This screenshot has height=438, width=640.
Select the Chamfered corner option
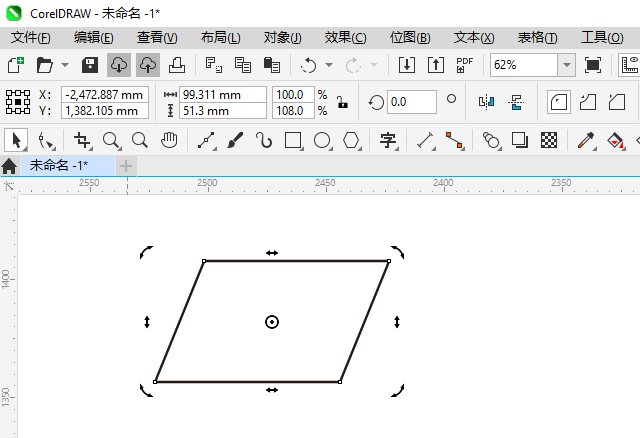click(x=617, y=102)
